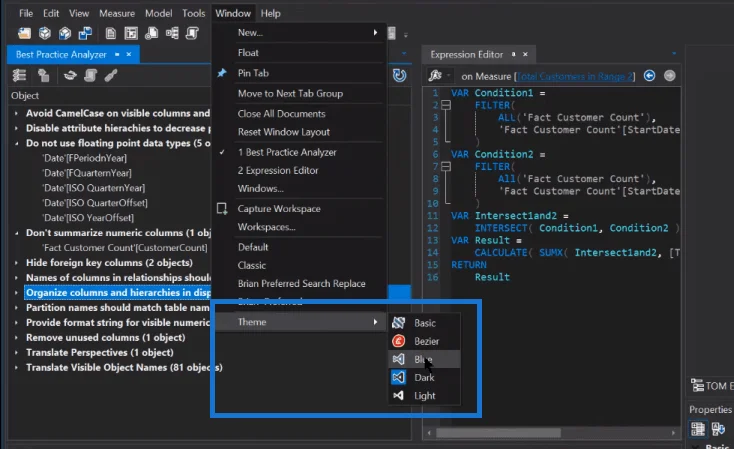Select 'Date'[FPeriodnYear] object row
The image size is (734, 449).
84,158
